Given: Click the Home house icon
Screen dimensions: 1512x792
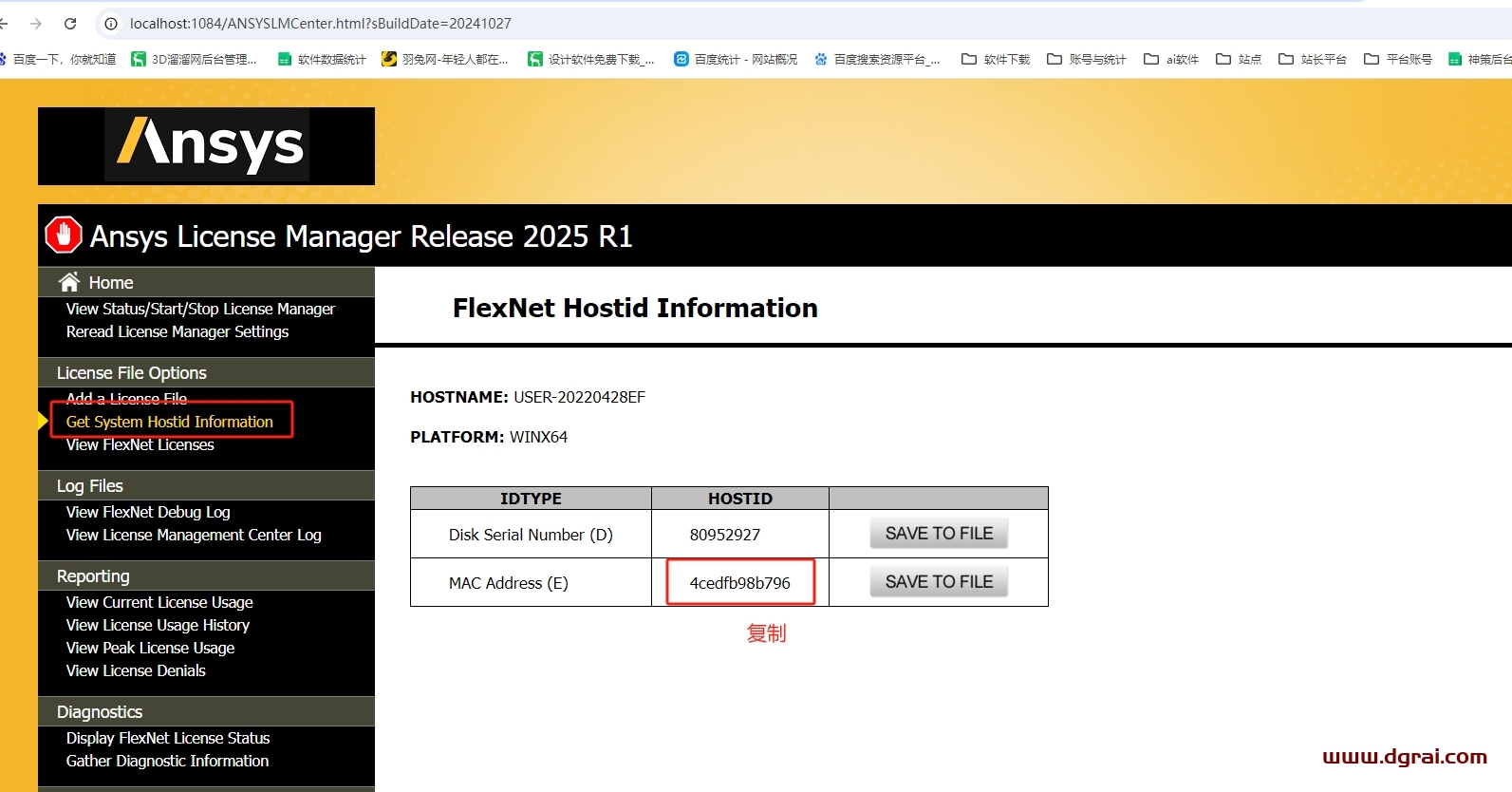Looking at the screenshot, I should pos(69,282).
